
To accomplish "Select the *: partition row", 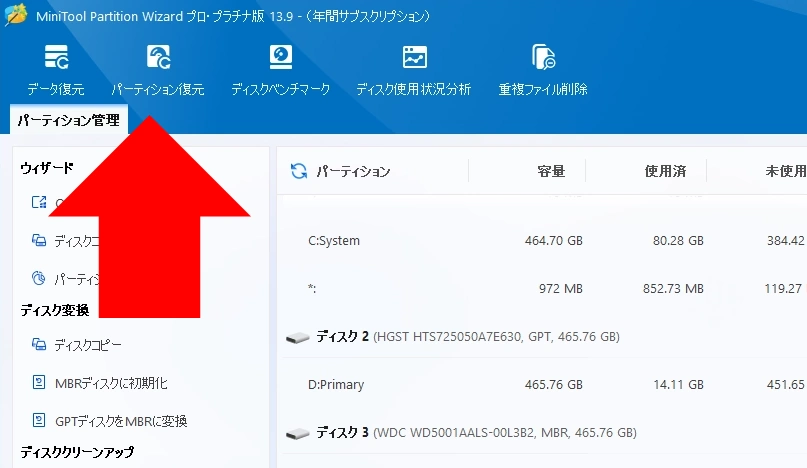I will pos(545,288).
